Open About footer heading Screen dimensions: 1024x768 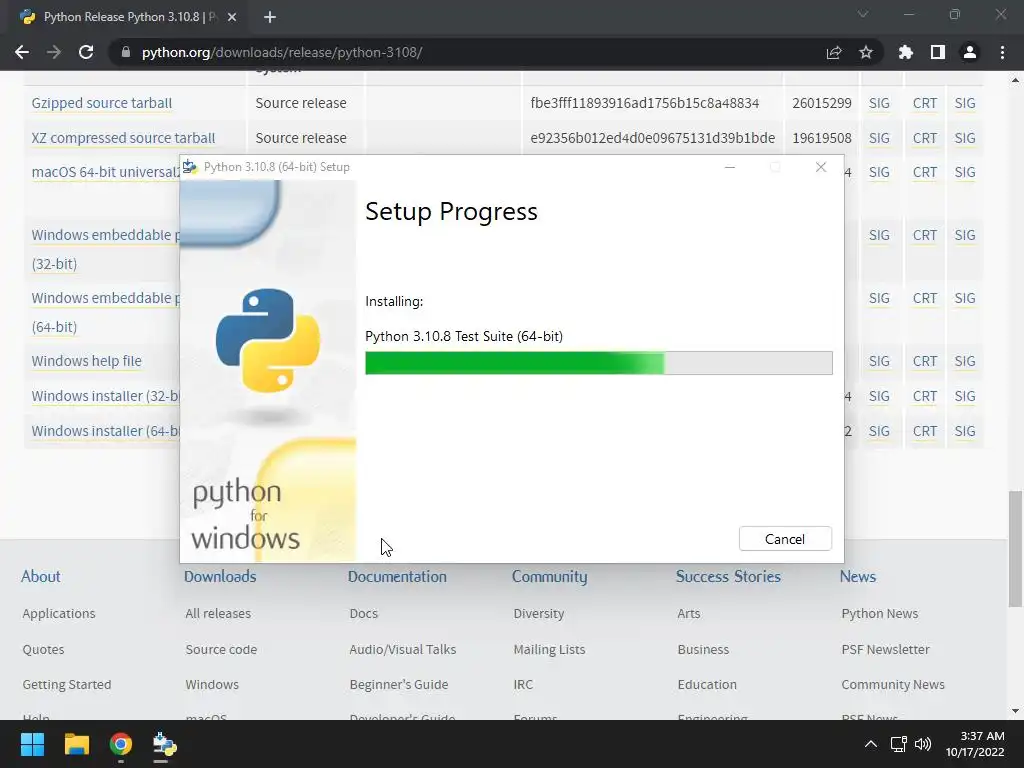pos(40,576)
